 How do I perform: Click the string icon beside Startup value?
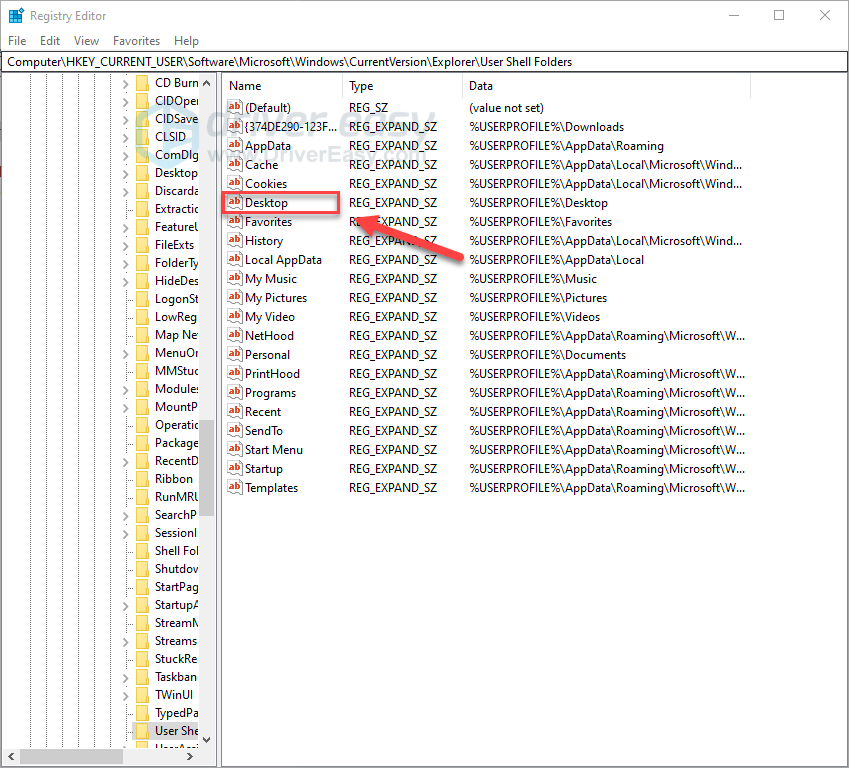pyautogui.click(x=234, y=468)
